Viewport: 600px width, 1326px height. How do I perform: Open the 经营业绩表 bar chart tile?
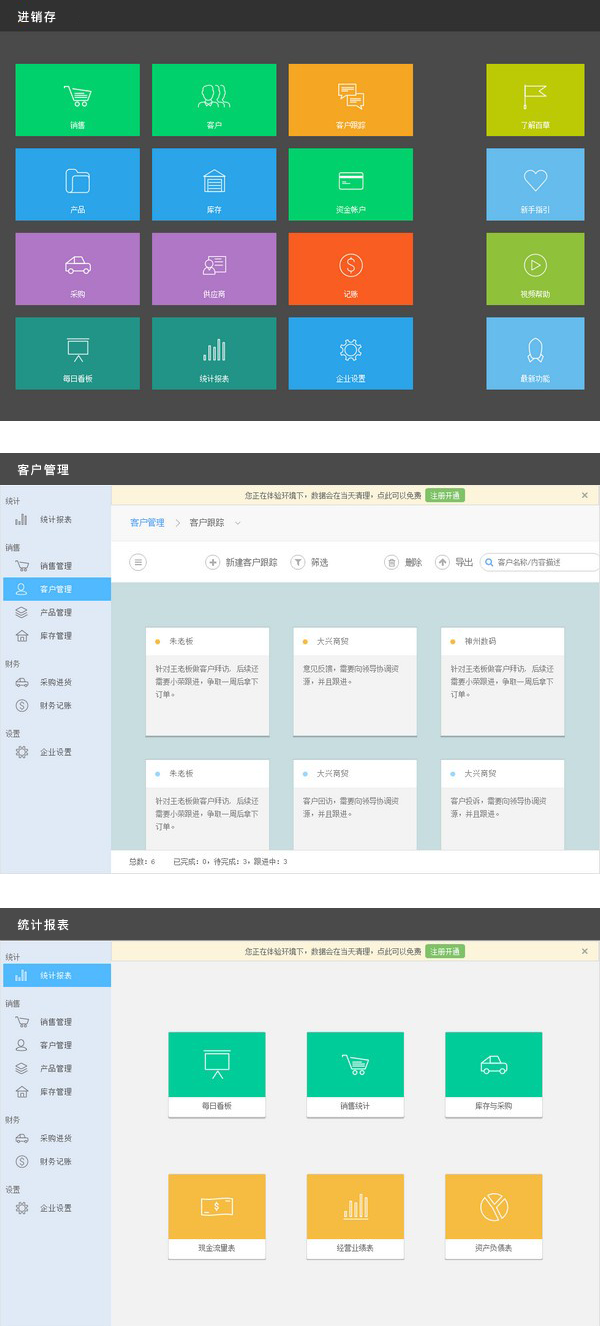click(x=355, y=1216)
